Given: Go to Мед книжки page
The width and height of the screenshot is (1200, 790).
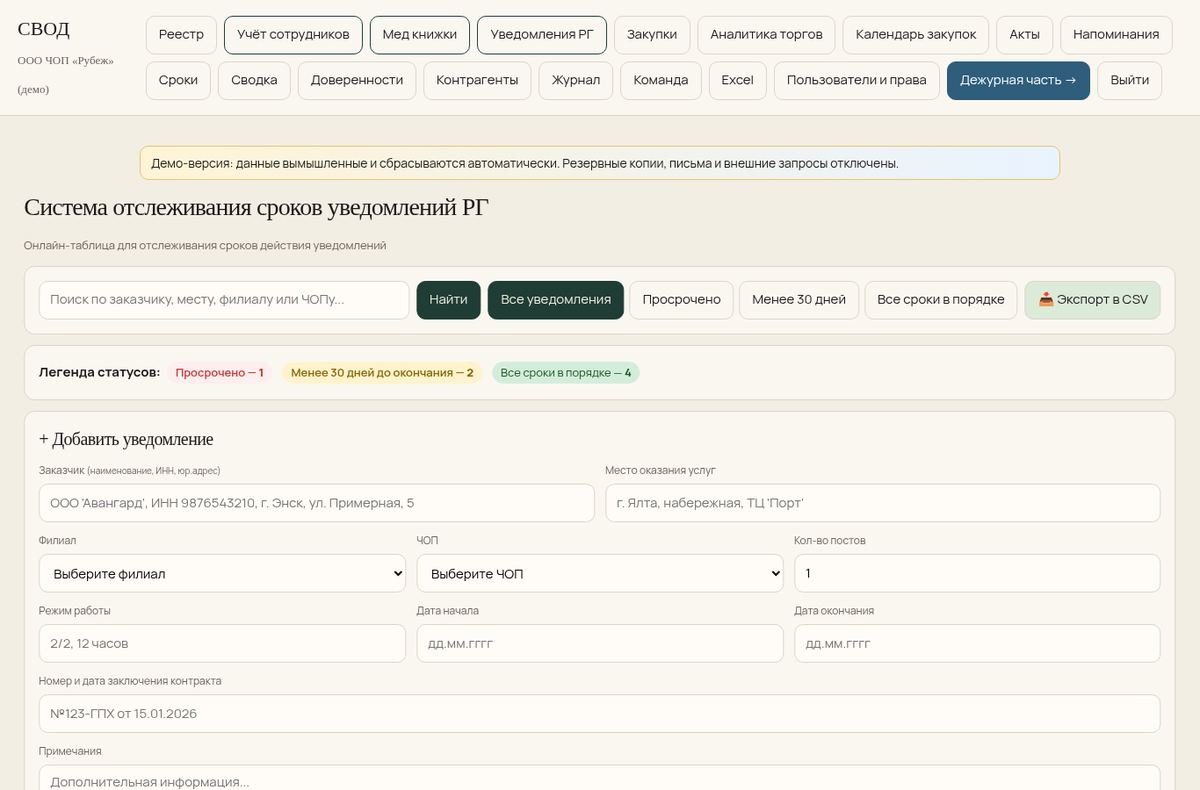Looking at the screenshot, I should tap(420, 34).
